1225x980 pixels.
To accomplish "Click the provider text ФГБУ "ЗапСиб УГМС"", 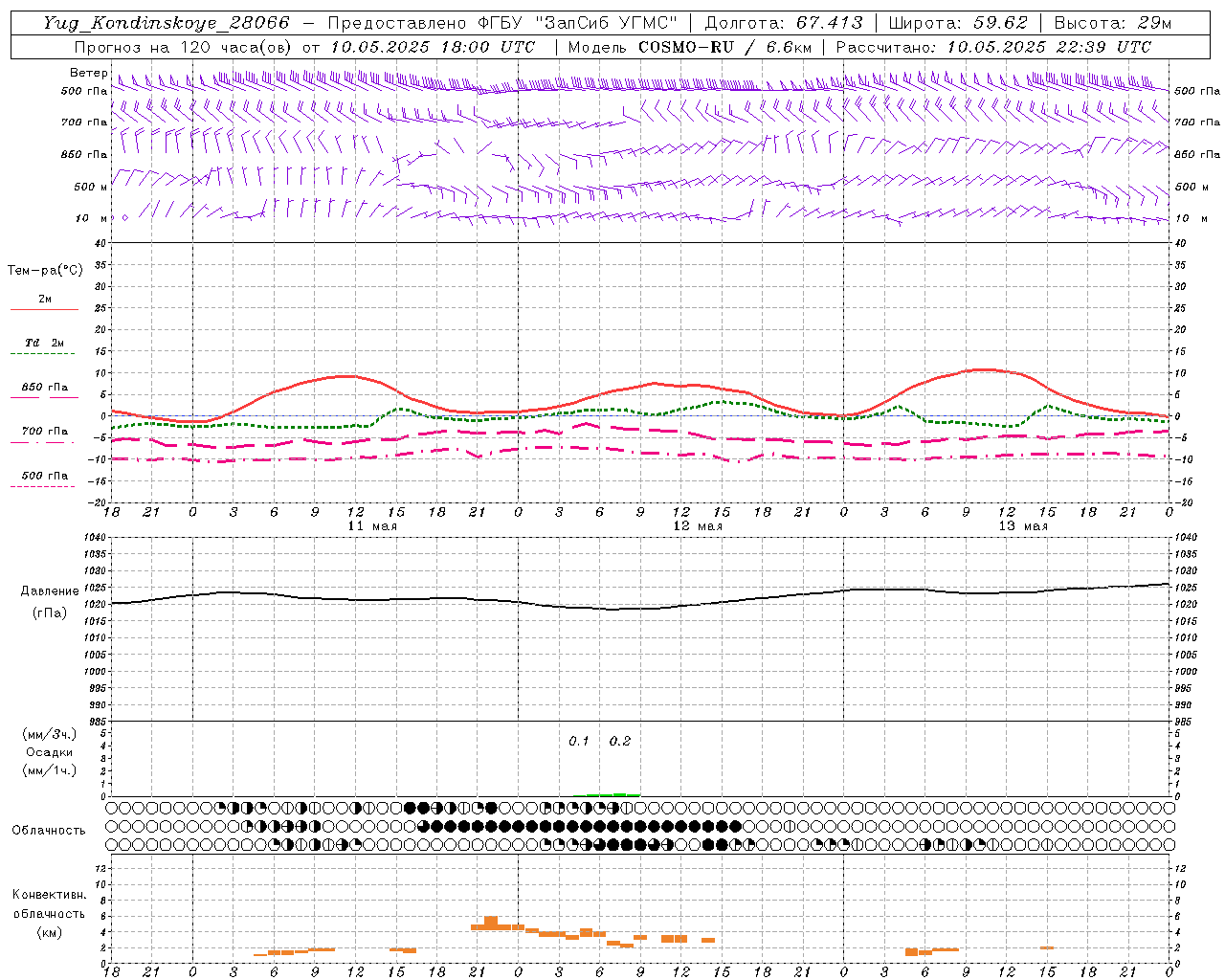I will pyautogui.click(x=577, y=23).
